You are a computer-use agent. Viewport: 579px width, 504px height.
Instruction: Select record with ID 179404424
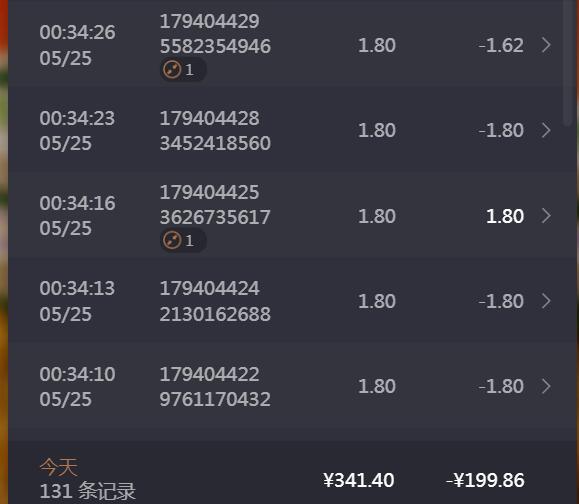click(209, 288)
